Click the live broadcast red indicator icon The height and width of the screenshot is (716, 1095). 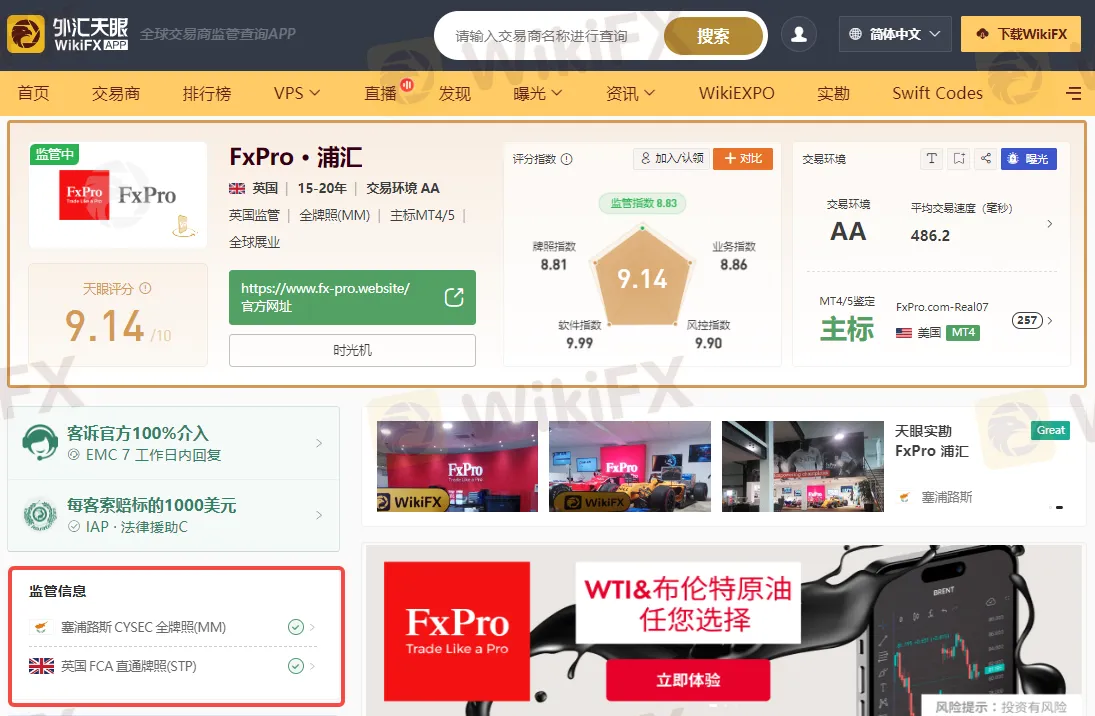[x=406, y=85]
